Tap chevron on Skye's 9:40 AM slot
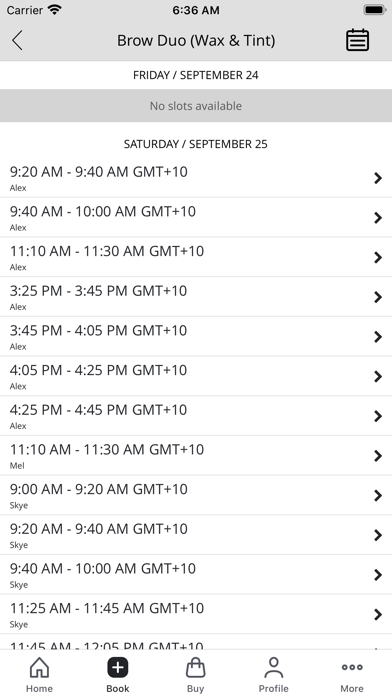 [x=378, y=575]
